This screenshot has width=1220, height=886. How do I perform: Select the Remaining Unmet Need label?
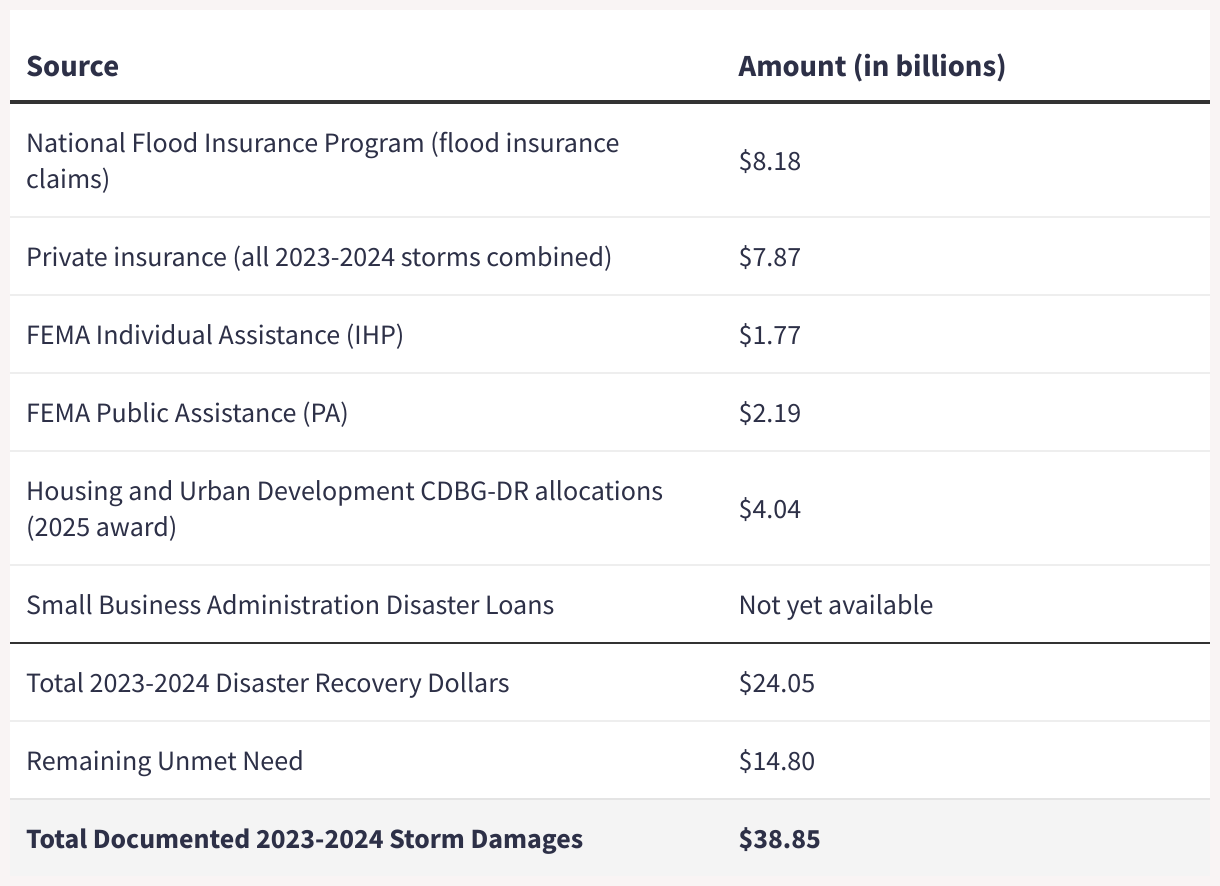[x=164, y=761]
